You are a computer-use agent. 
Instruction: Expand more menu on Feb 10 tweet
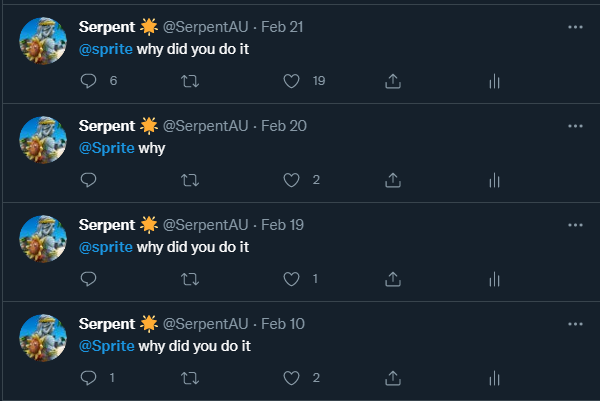click(575, 324)
